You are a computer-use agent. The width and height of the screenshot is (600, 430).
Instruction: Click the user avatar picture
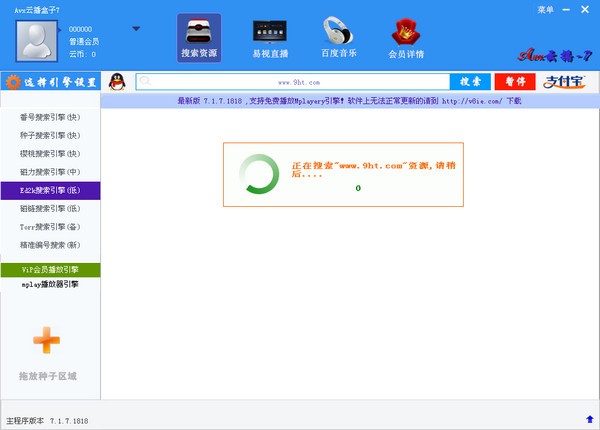click(37, 41)
